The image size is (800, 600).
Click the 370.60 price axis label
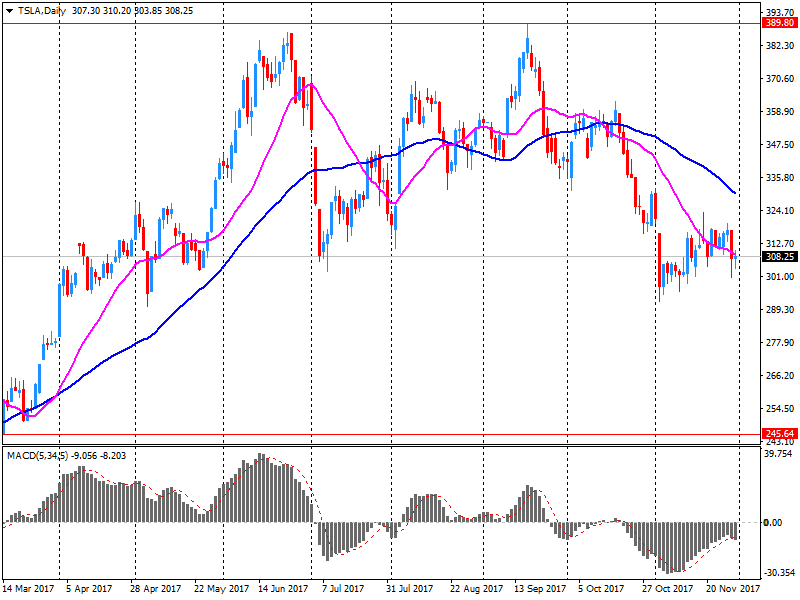point(777,79)
